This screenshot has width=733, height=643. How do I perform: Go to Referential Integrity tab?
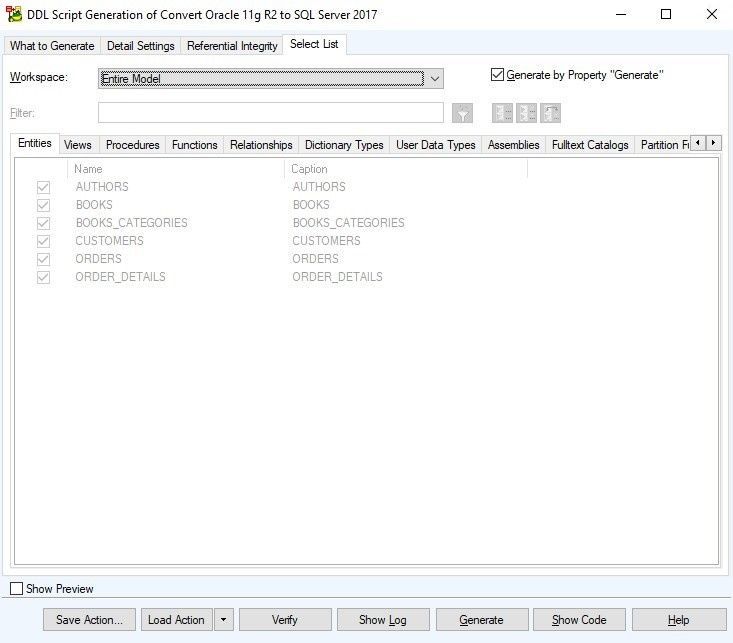pos(232,46)
